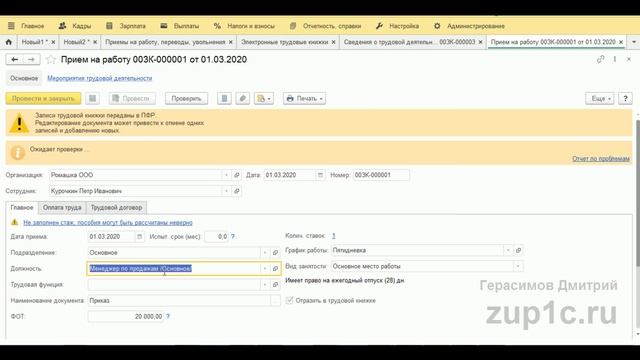The height and width of the screenshot is (360, 640).
Task: Open the Администрирование menu section
Action: click(x=469, y=26)
